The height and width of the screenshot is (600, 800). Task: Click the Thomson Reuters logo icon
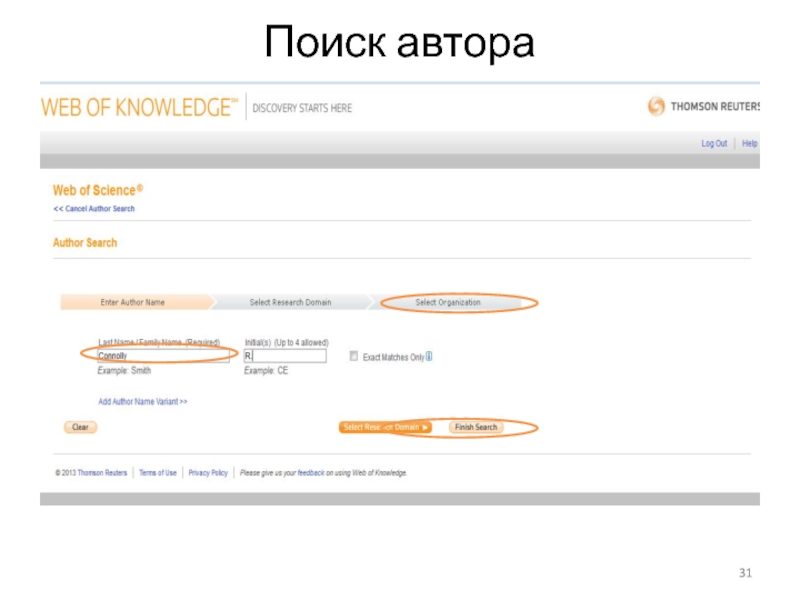(656, 106)
